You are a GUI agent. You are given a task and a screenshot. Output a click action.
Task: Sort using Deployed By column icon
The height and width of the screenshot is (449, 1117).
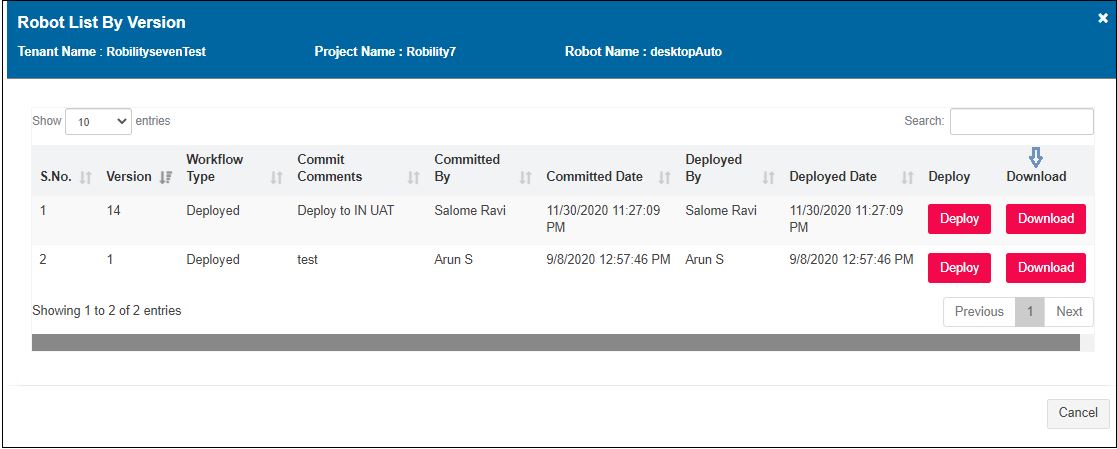click(768, 177)
